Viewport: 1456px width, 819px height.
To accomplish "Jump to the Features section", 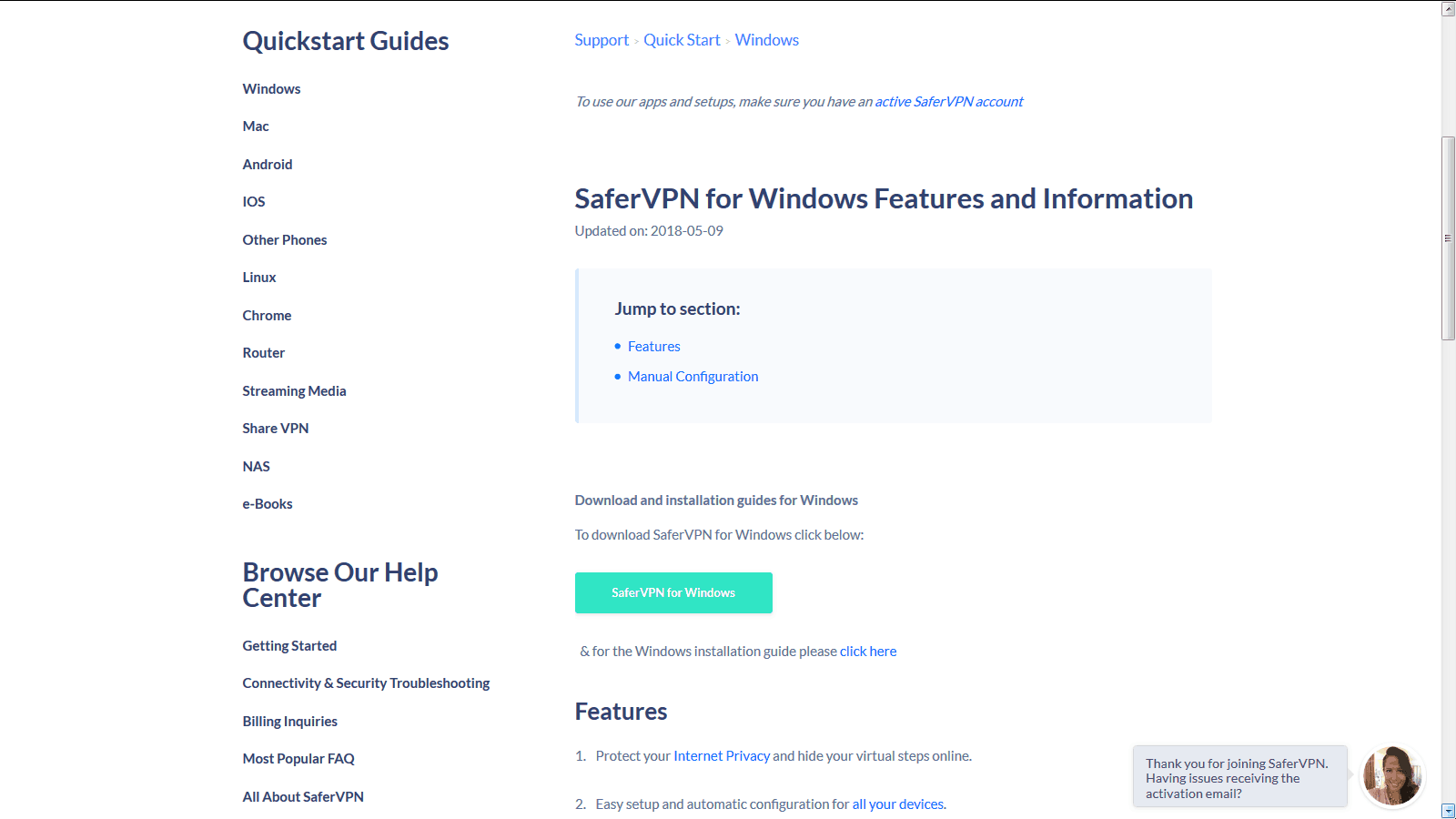I will pos(654,347).
